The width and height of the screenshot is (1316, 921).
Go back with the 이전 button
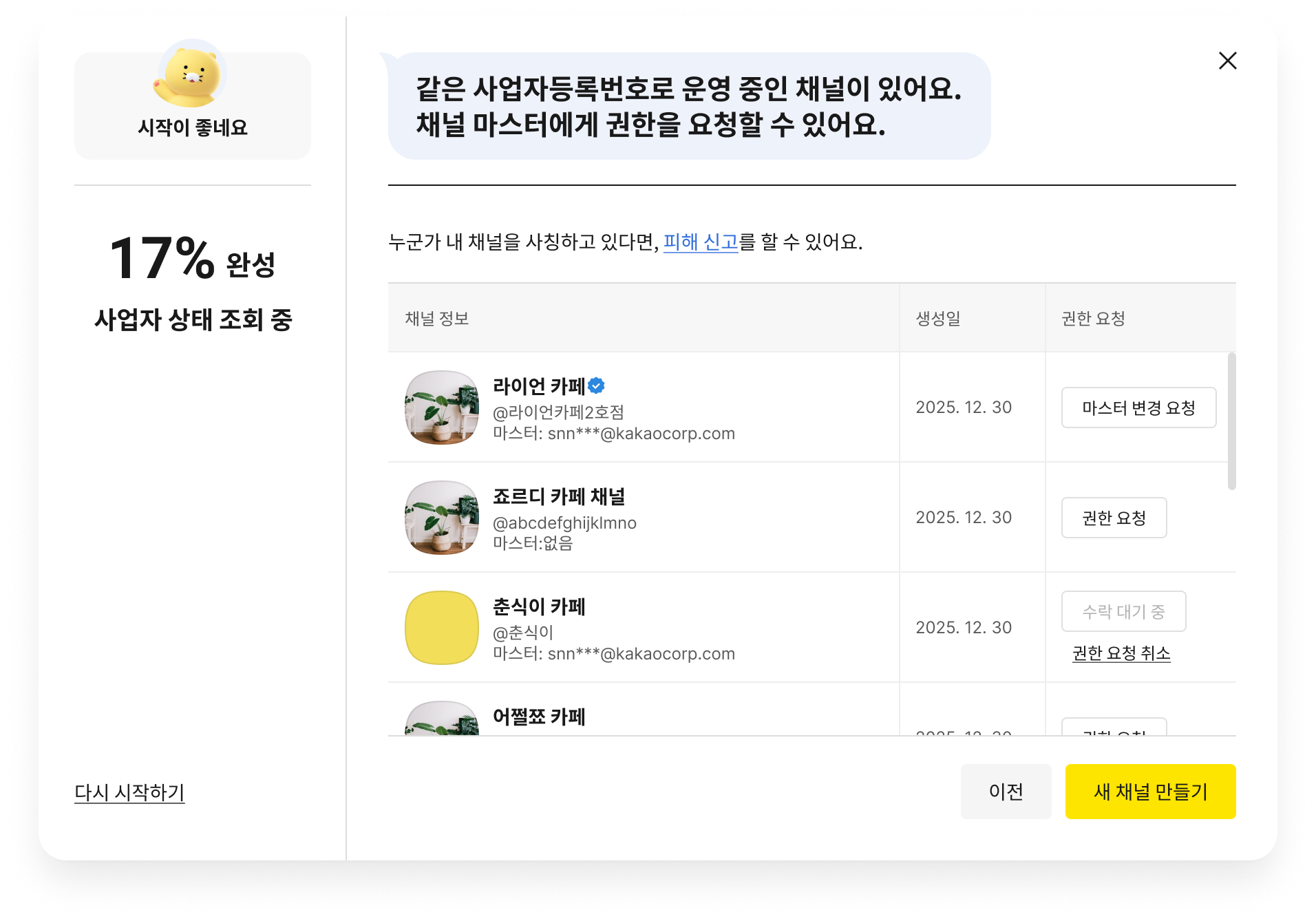pyautogui.click(x=1006, y=792)
